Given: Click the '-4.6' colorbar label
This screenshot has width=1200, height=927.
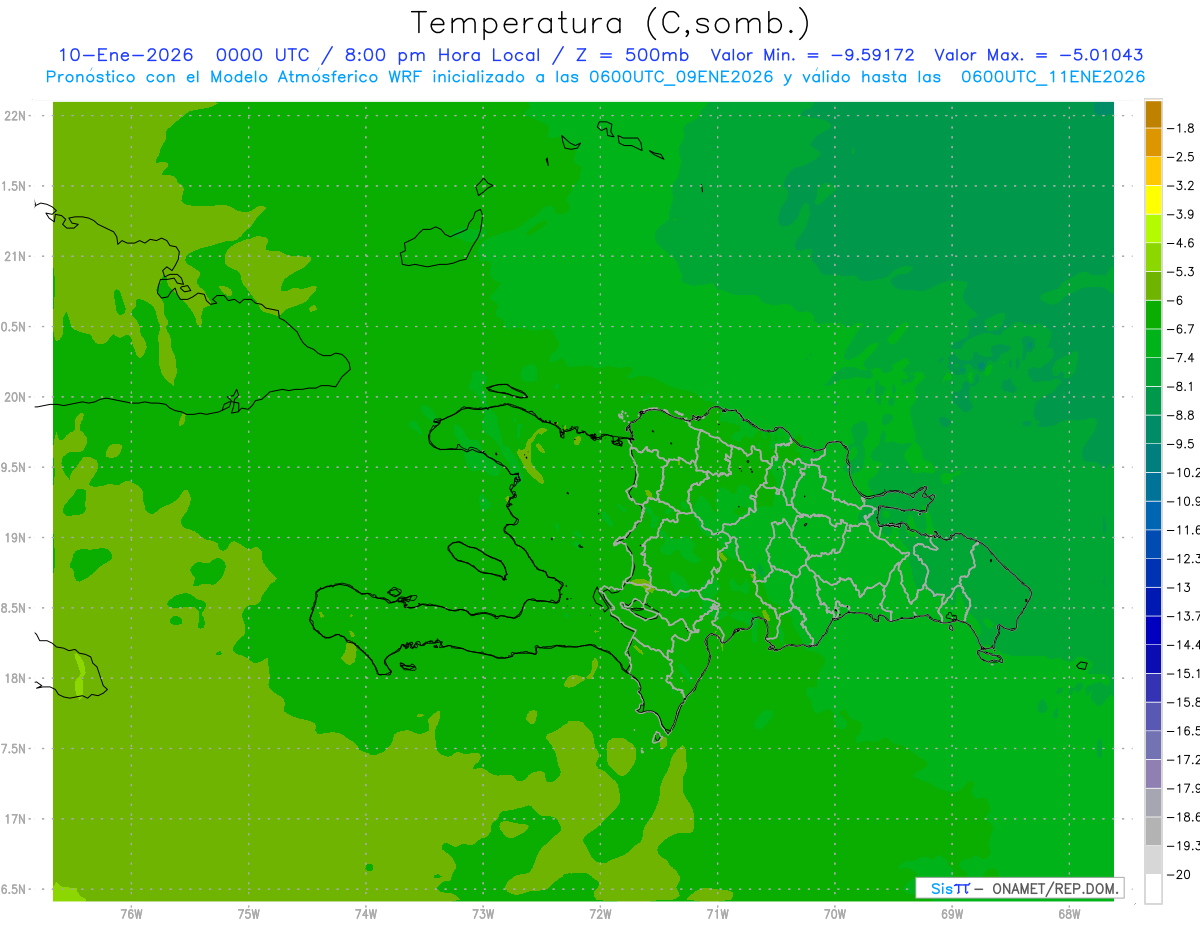Looking at the screenshot, I should click(x=1181, y=243).
